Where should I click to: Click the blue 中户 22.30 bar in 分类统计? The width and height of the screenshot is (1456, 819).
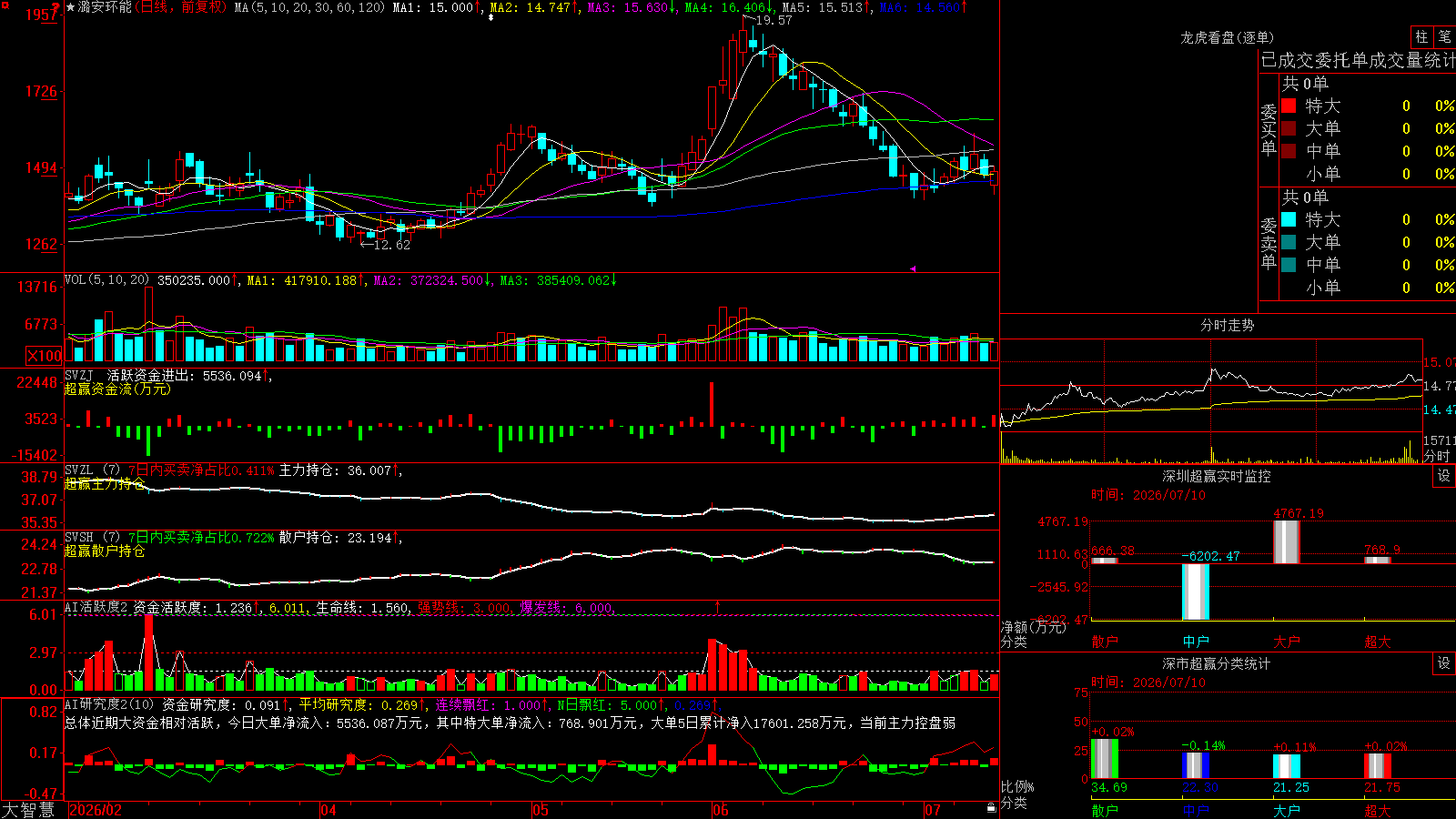[x=1196, y=765]
